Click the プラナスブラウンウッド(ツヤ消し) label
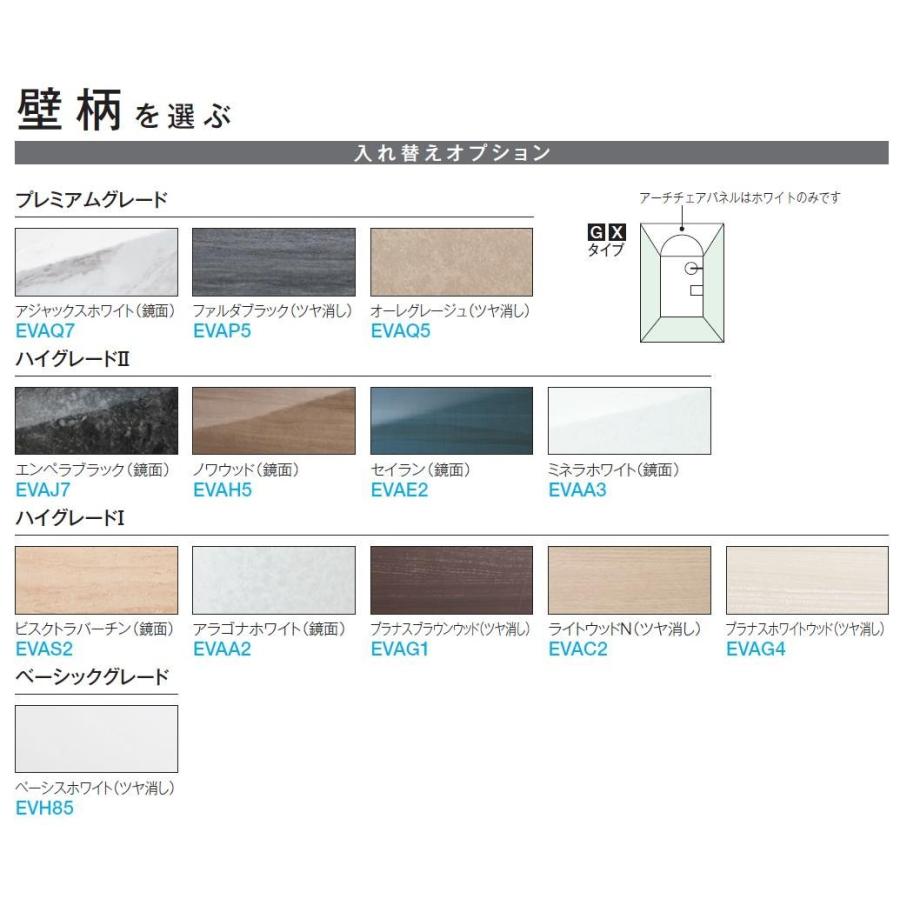The image size is (900, 900). tap(451, 629)
